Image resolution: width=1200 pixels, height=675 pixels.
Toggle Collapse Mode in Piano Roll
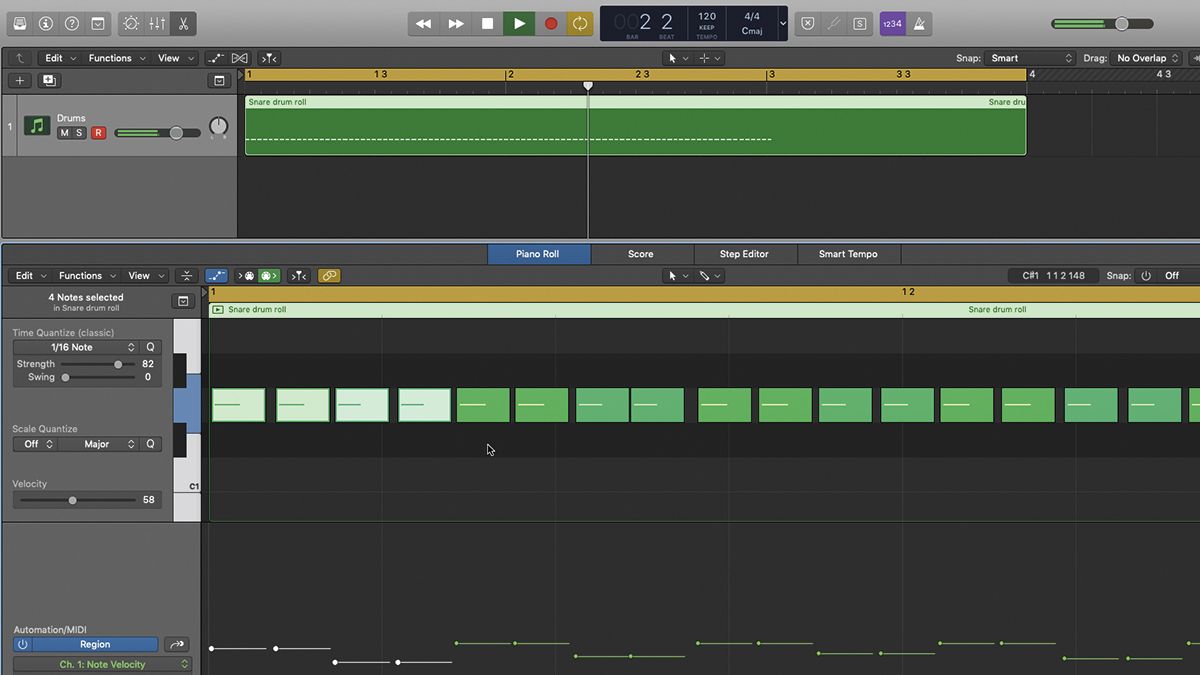point(186,276)
